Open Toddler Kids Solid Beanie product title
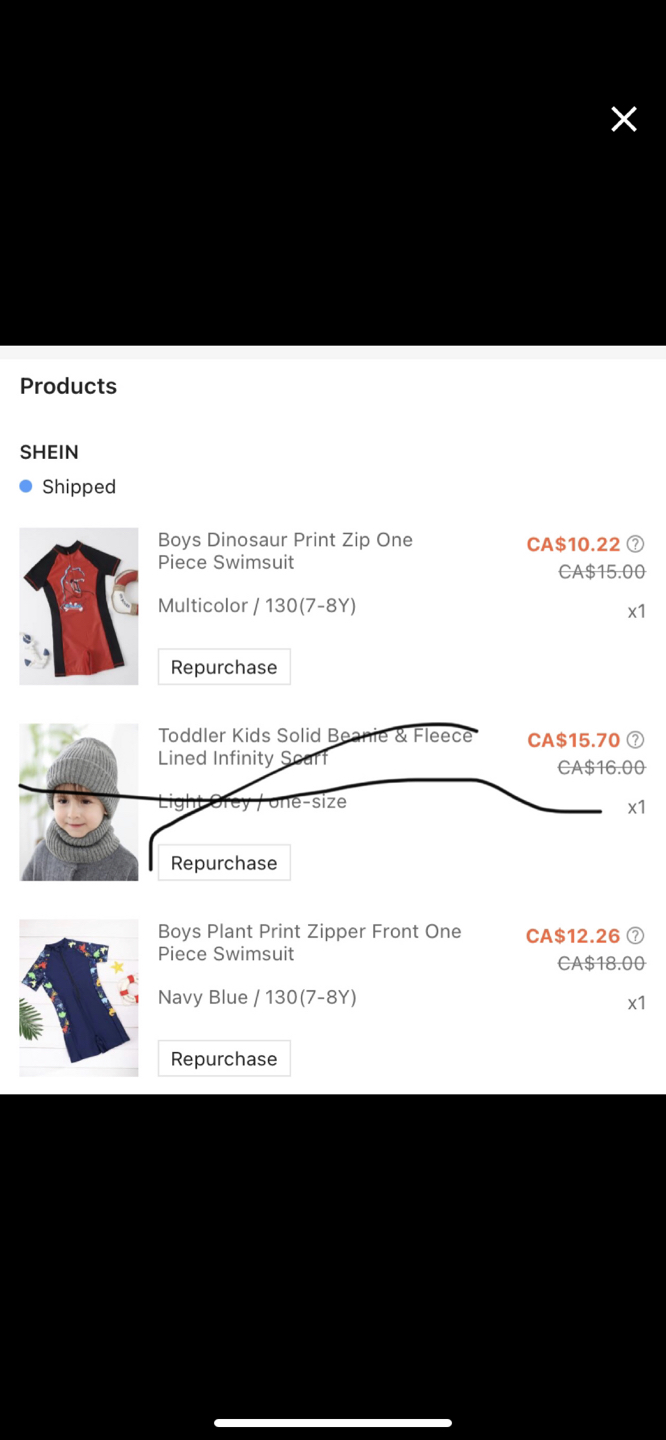The image size is (666, 1440). [x=314, y=747]
